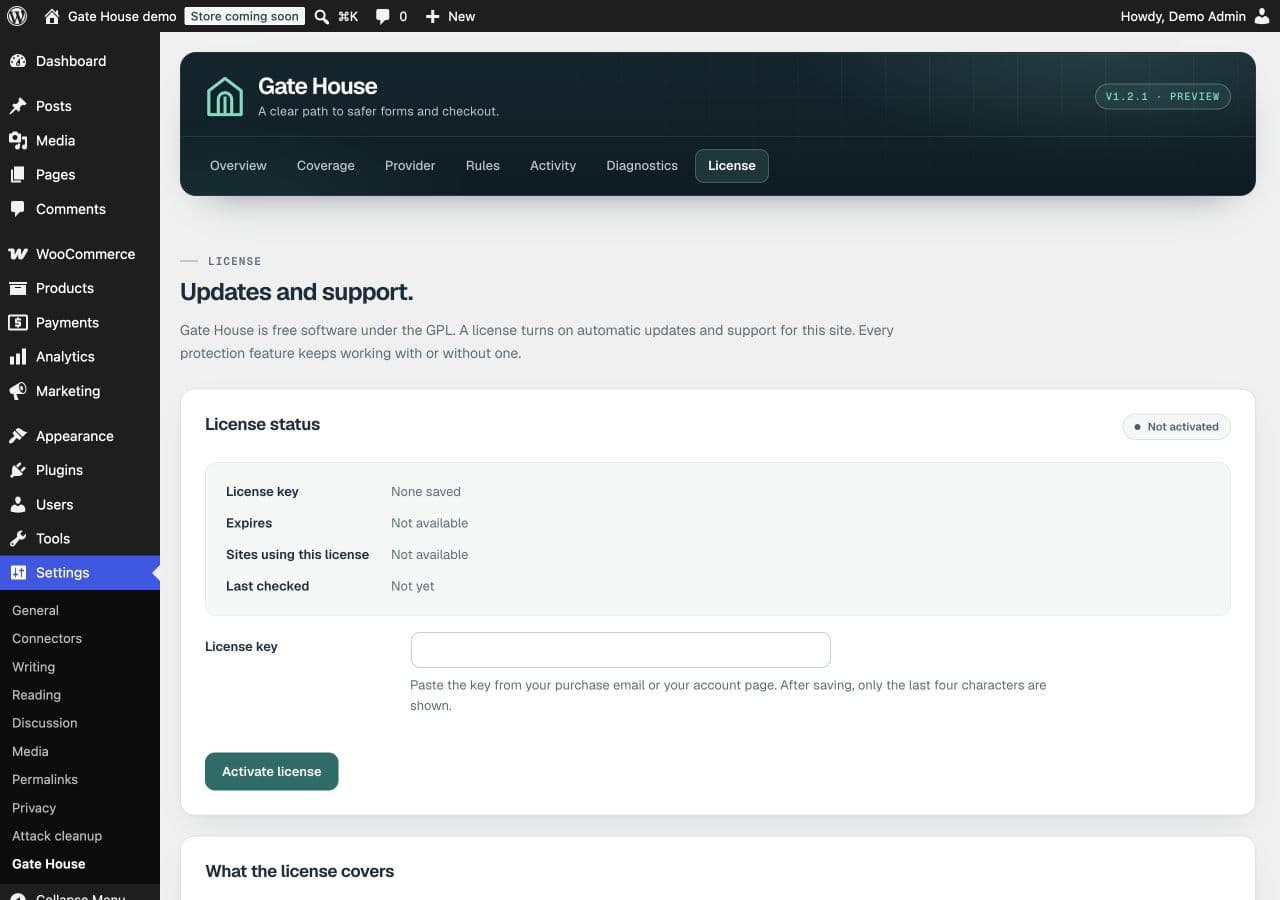Click the Dashboard gauge icon
The height and width of the screenshot is (900, 1280).
pyautogui.click(x=18, y=61)
